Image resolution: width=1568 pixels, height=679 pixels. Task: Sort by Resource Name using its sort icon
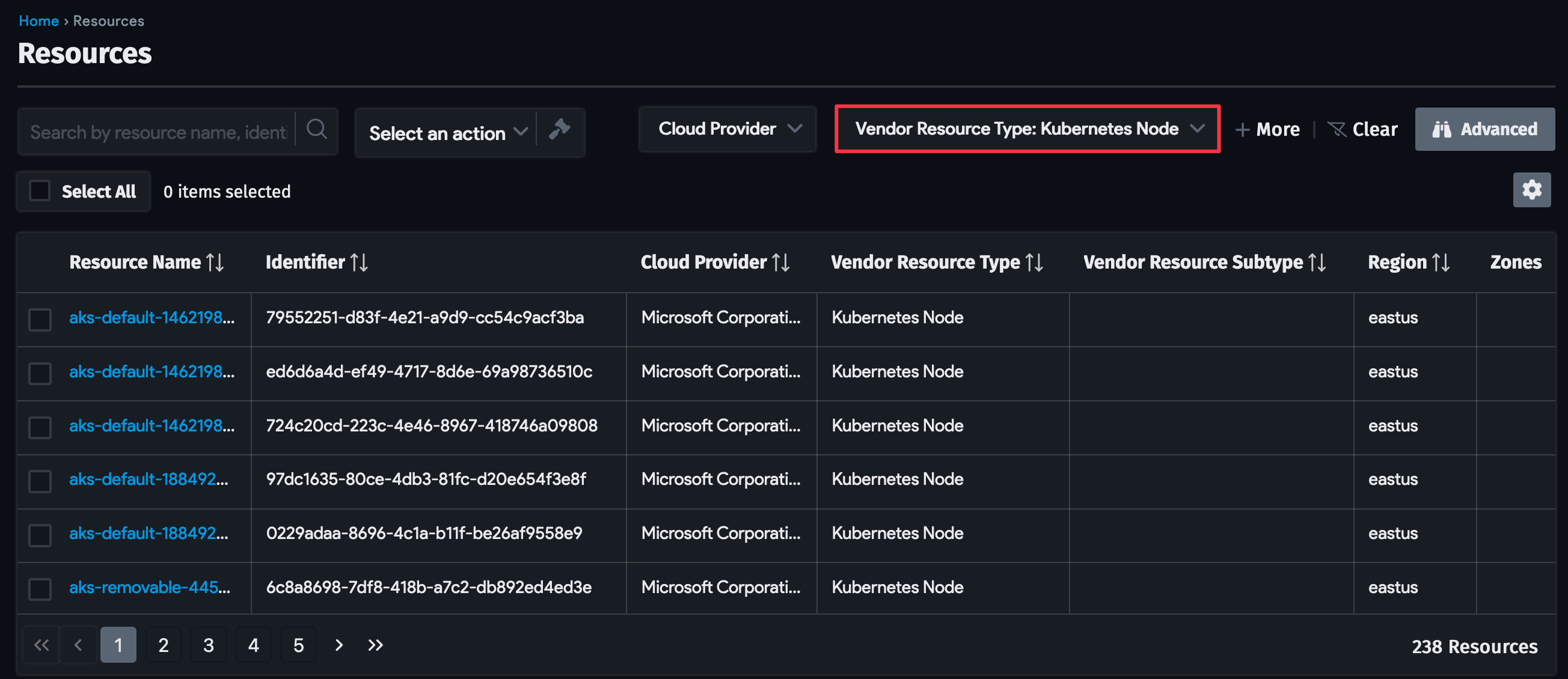(x=215, y=261)
